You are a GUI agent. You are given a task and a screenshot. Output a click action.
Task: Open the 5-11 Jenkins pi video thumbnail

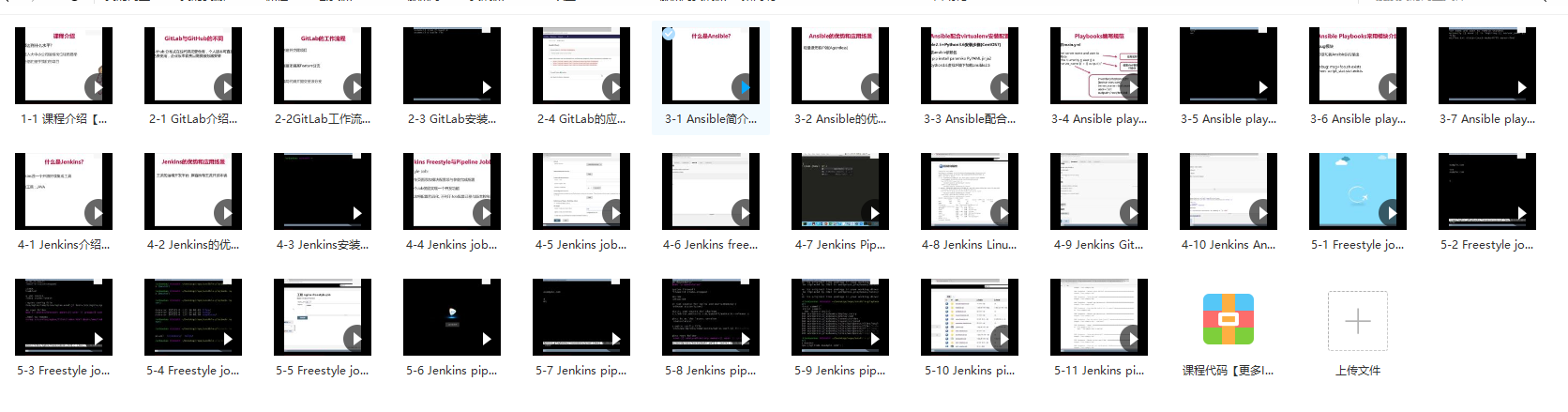point(1099,316)
